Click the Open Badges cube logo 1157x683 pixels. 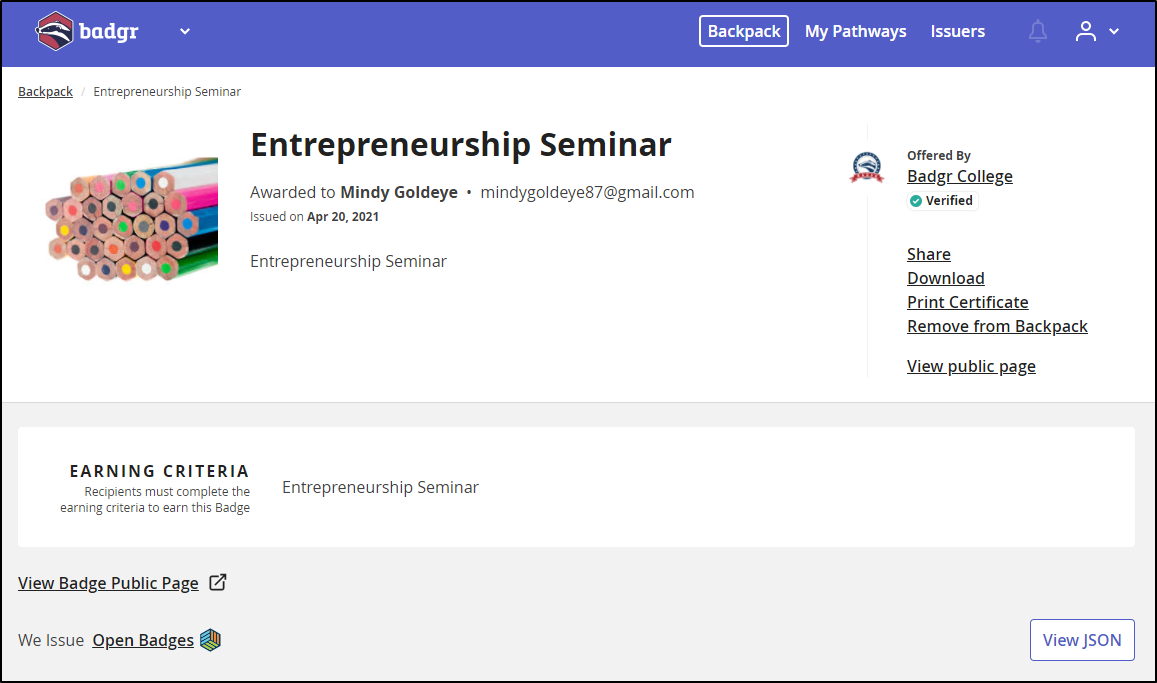point(210,639)
